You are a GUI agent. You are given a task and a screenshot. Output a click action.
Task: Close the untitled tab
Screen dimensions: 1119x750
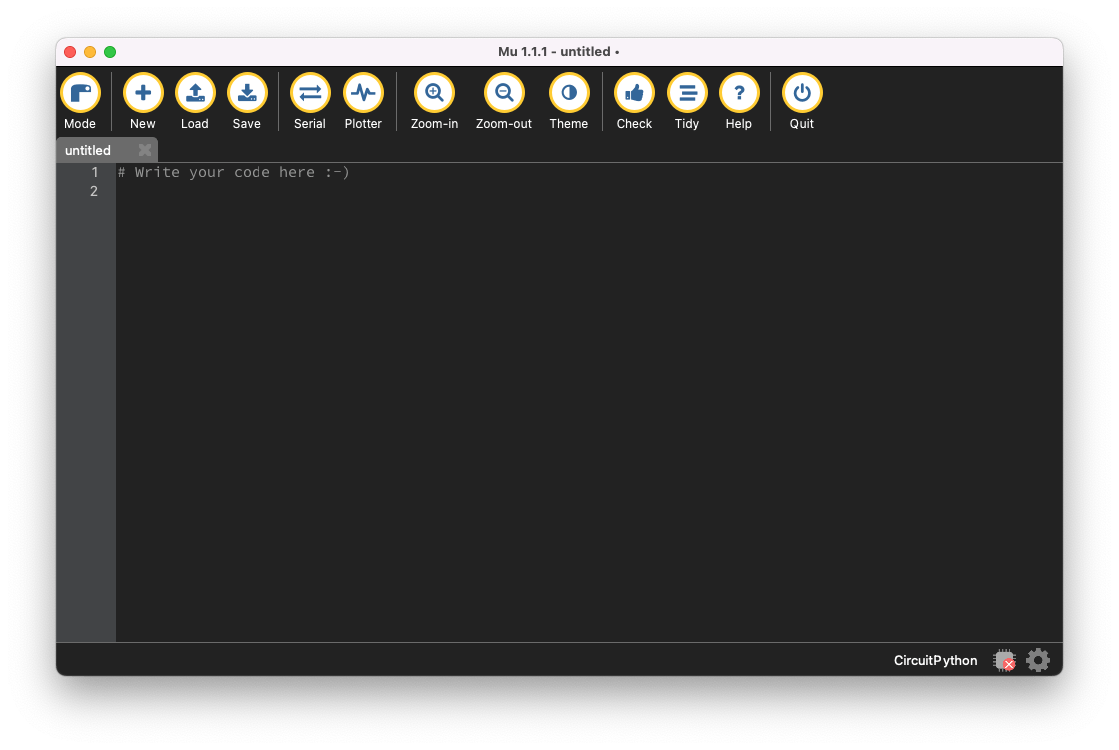(x=145, y=150)
